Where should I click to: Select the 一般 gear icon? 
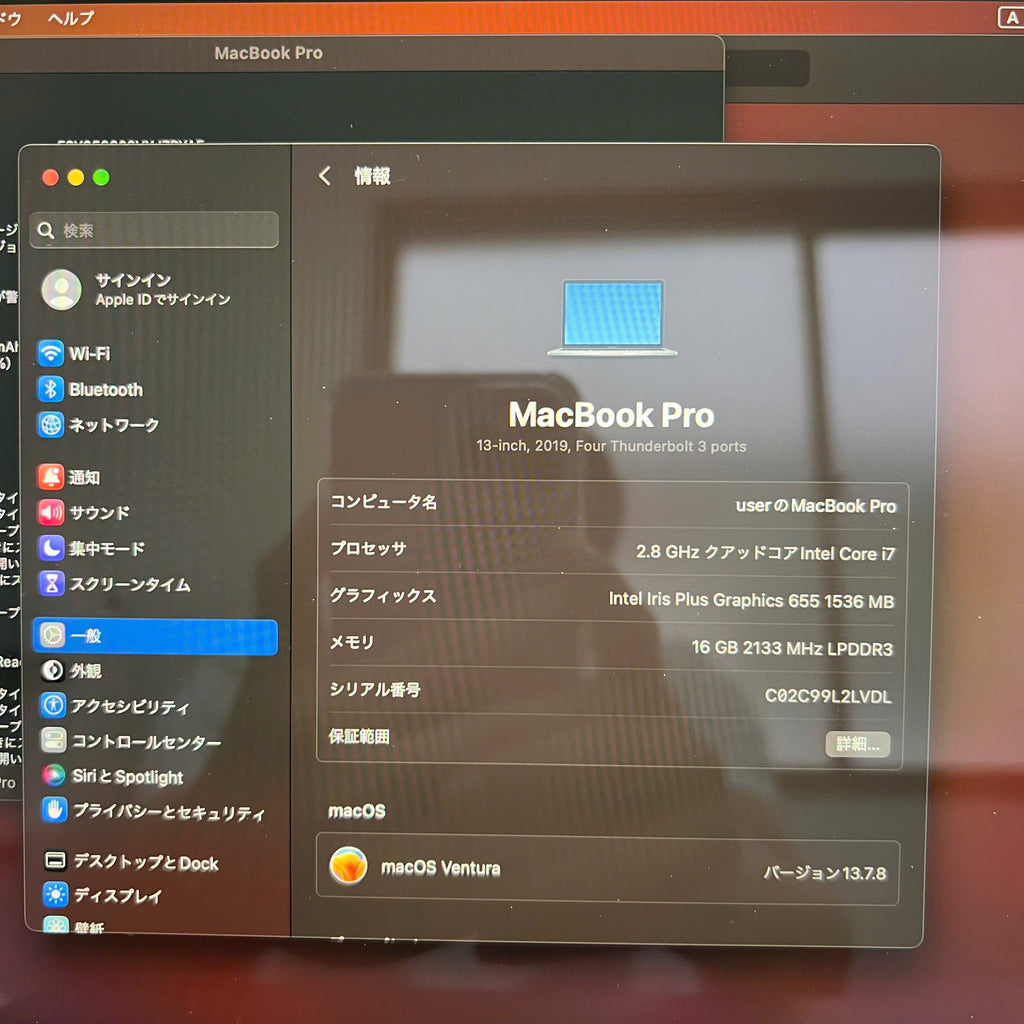(52, 635)
